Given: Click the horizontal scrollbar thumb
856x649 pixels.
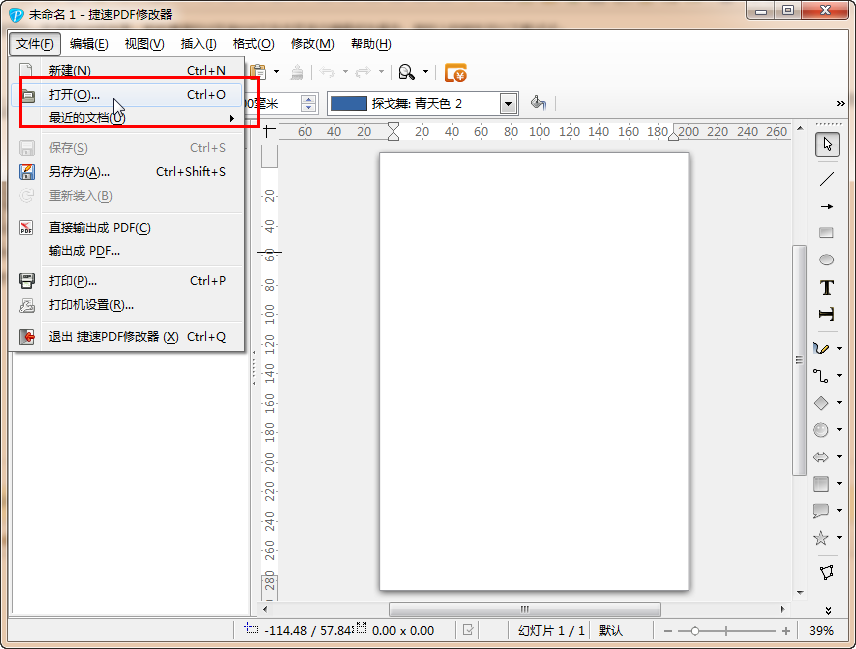Looking at the screenshot, I should [525, 609].
